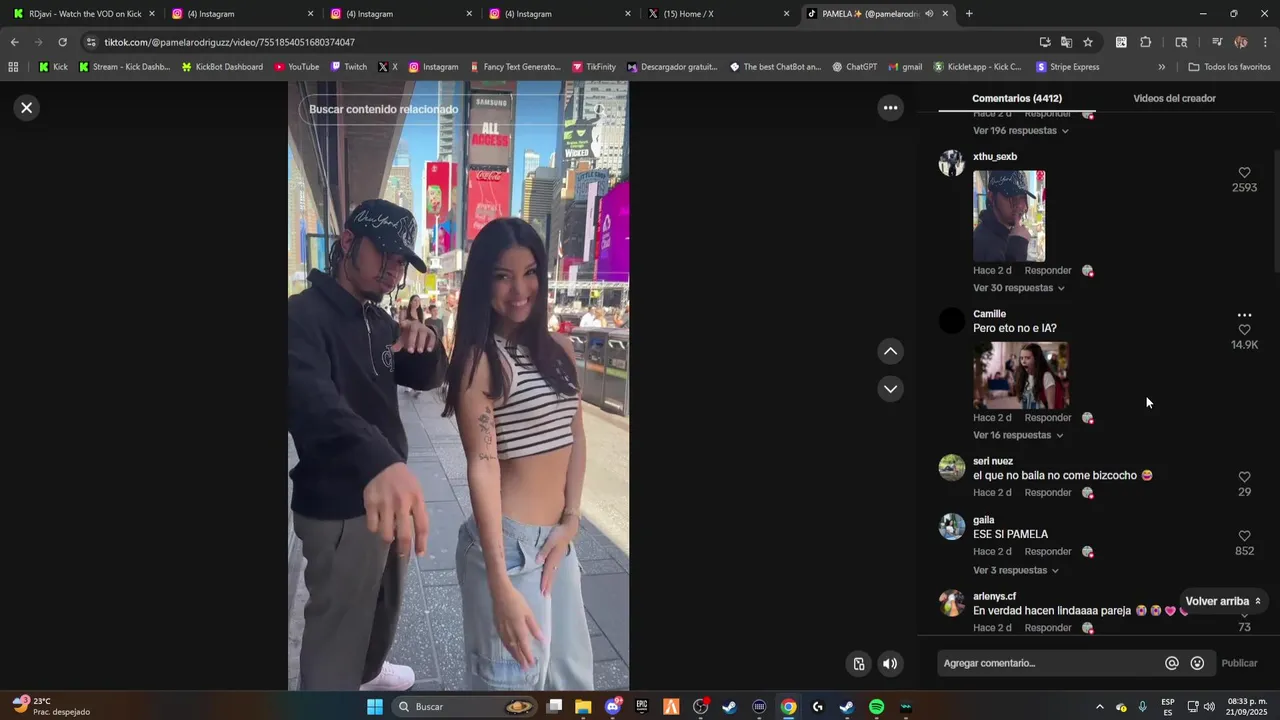This screenshot has width=1280, height=720.
Task: Expand Ver 16 respuestas
Action: click(1018, 435)
